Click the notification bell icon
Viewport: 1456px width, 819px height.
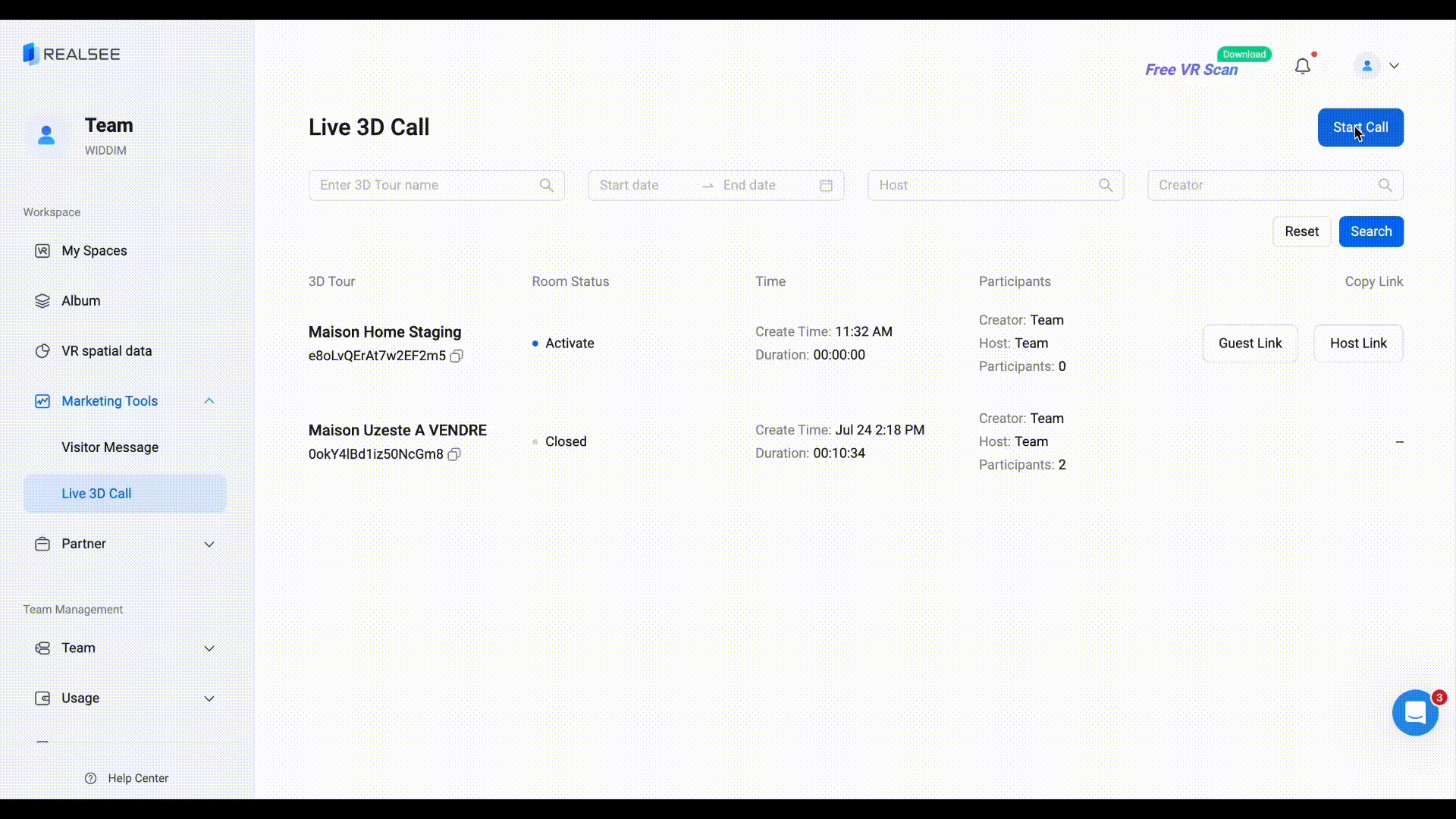[x=1302, y=67]
